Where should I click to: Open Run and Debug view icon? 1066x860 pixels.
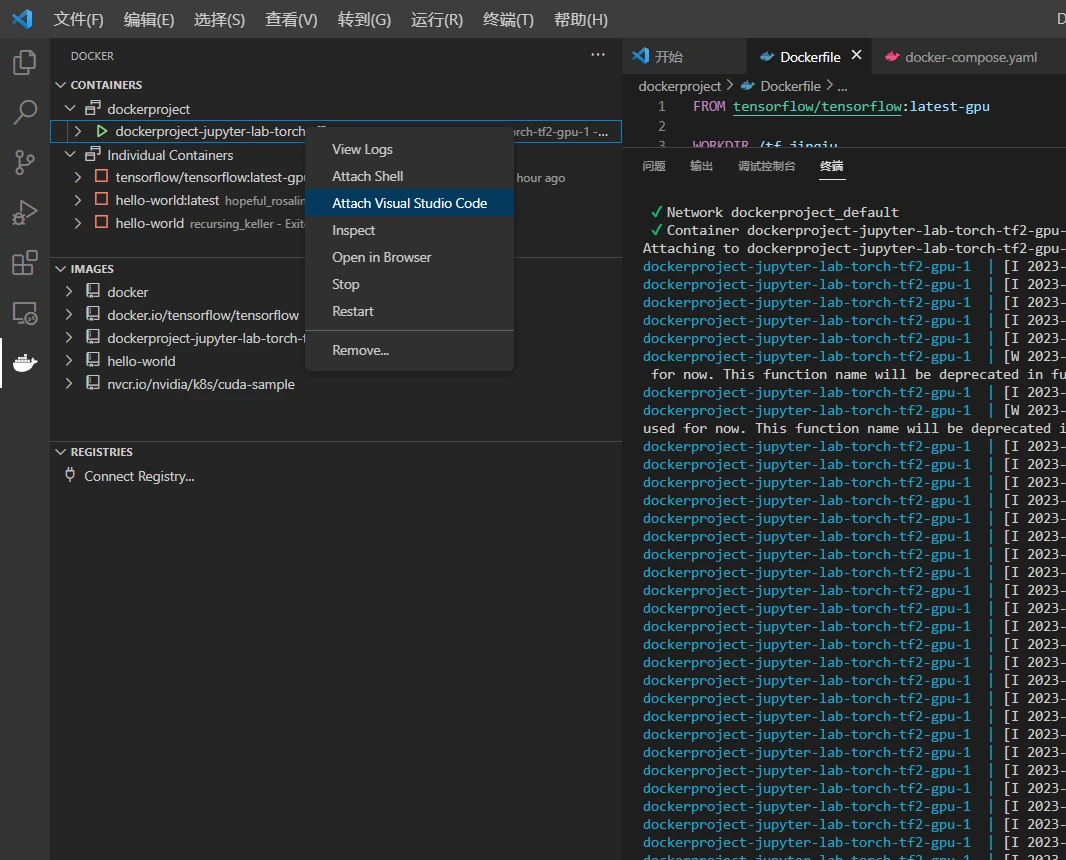tap(24, 213)
